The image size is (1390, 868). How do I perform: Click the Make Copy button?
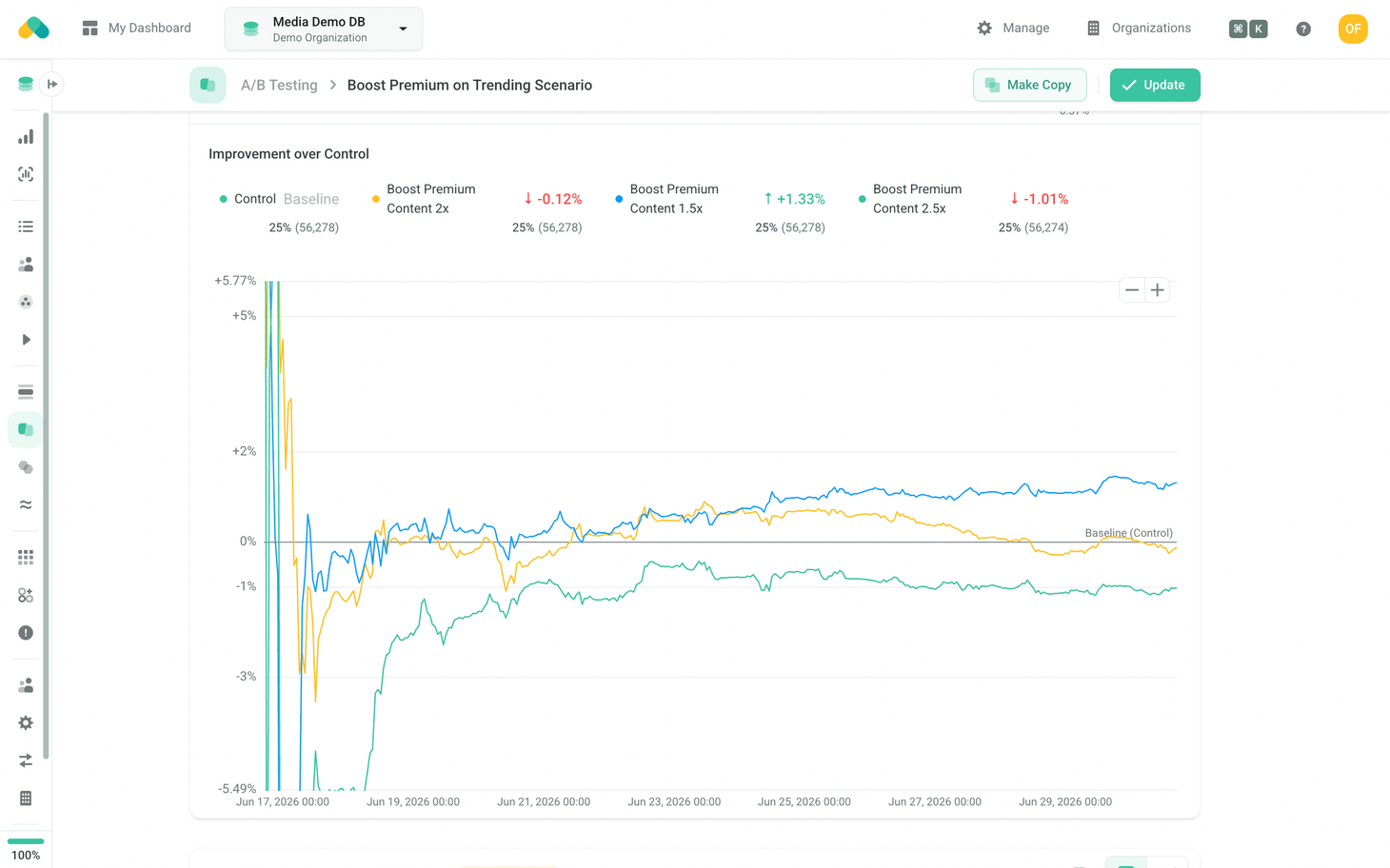pos(1029,85)
